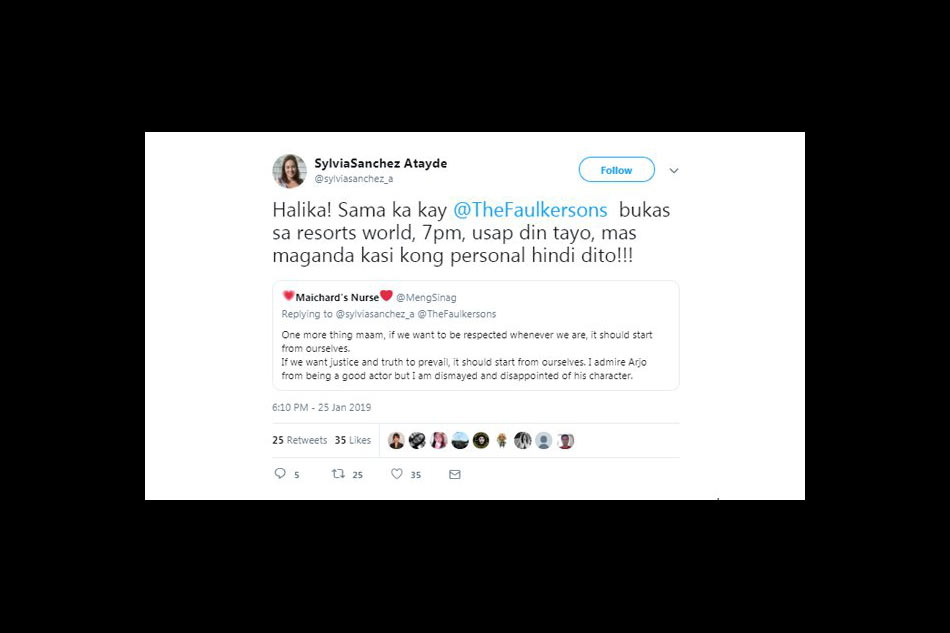Click the last liker avatar in the row
Viewport: 950px width, 633px height.
click(x=565, y=440)
